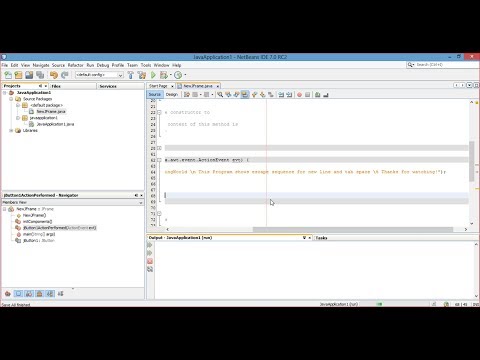Click the Debug Project toolbar icon
The image size is (480, 360).
pyautogui.click(x=164, y=75)
